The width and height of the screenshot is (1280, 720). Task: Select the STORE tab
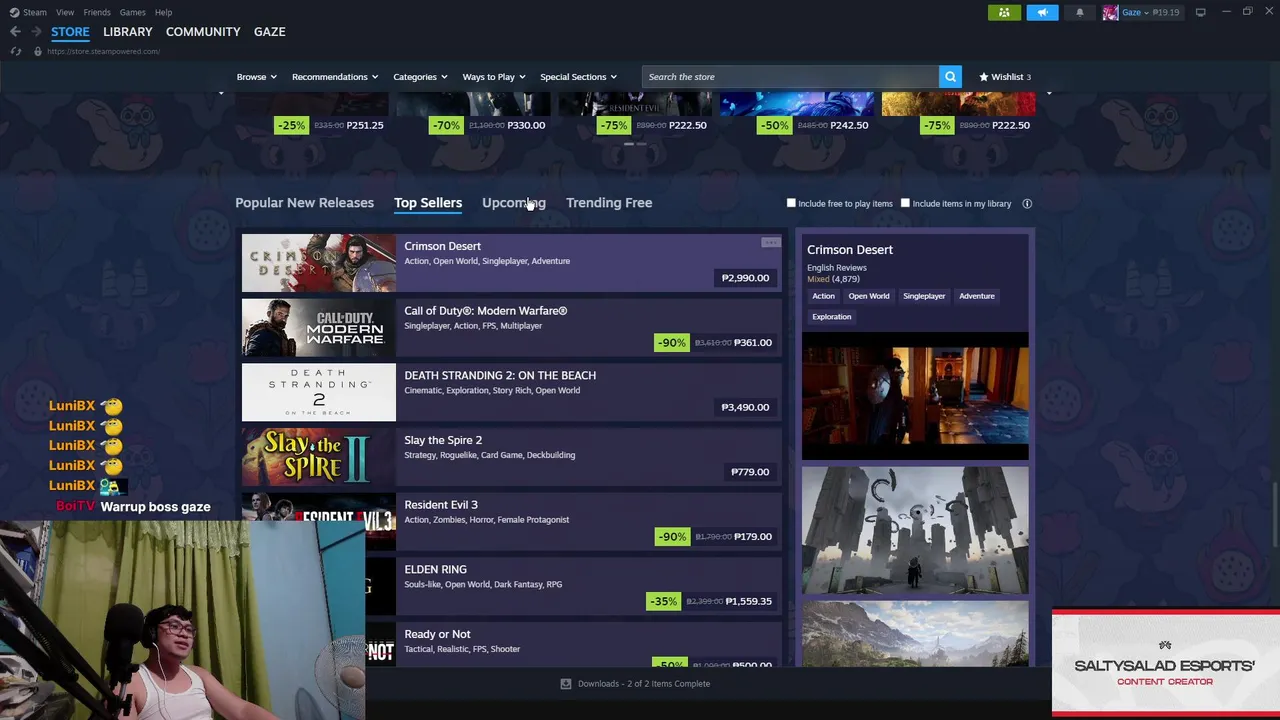point(70,32)
